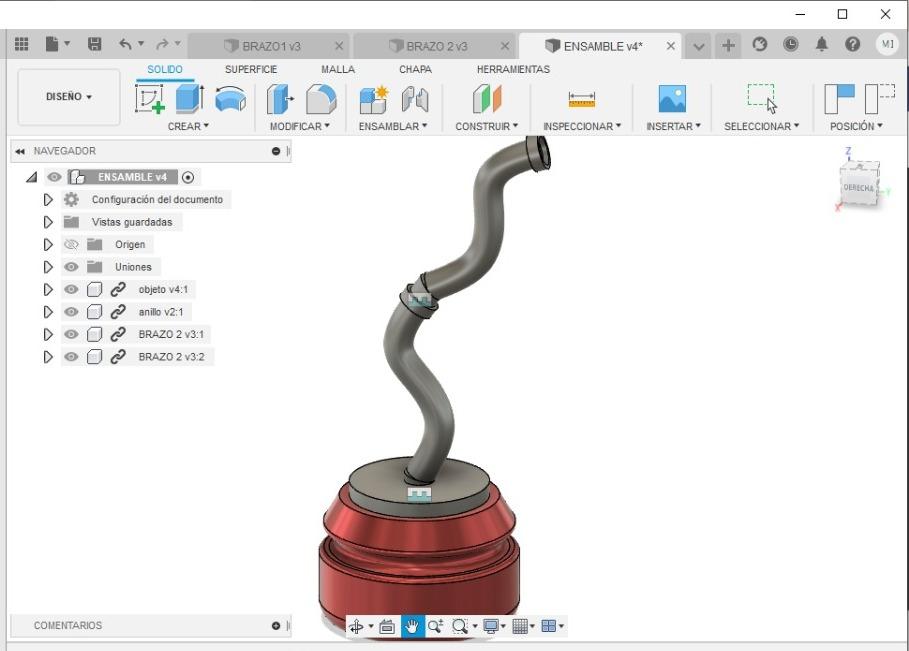The image size is (909, 651).
Task: Open the MODIFICAR dropdown menu
Action: pyautogui.click(x=300, y=126)
